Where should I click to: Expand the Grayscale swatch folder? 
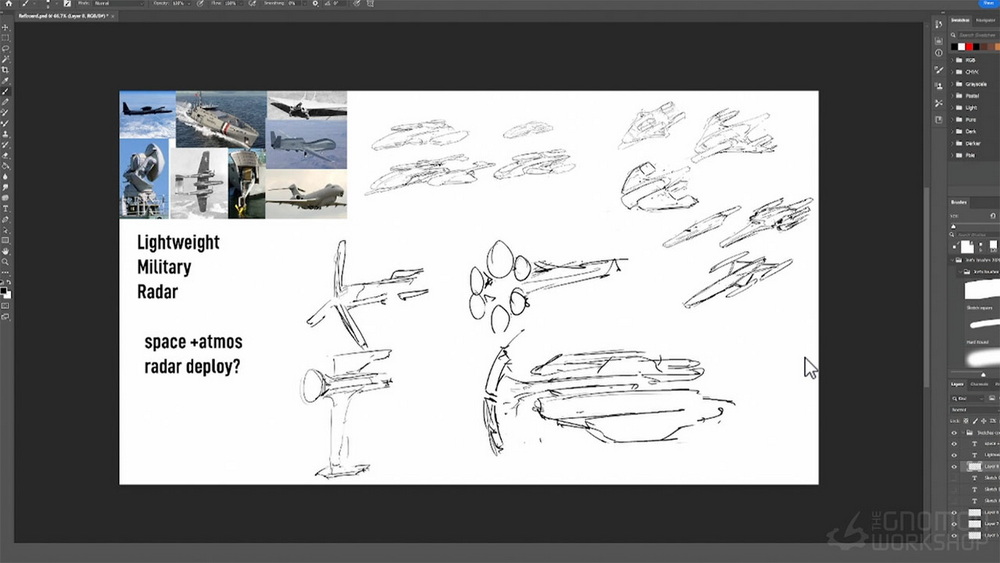(952, 84)
